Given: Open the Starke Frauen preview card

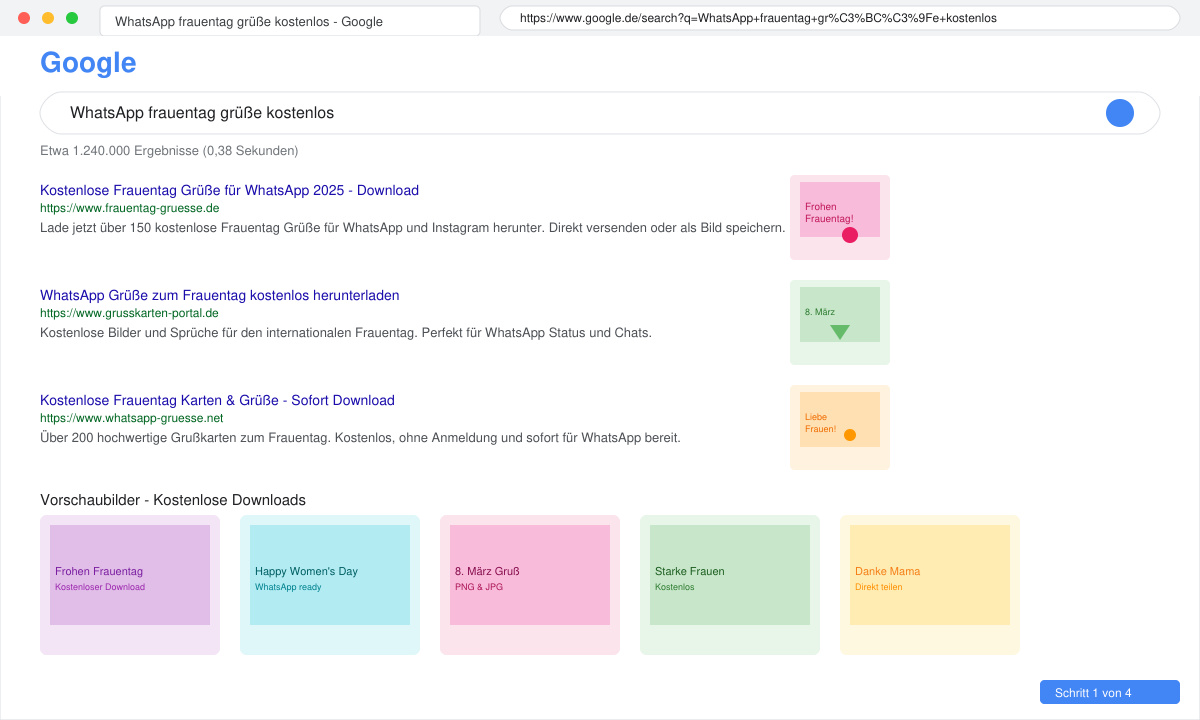Looking at the screenshot, I should (730, 585).
